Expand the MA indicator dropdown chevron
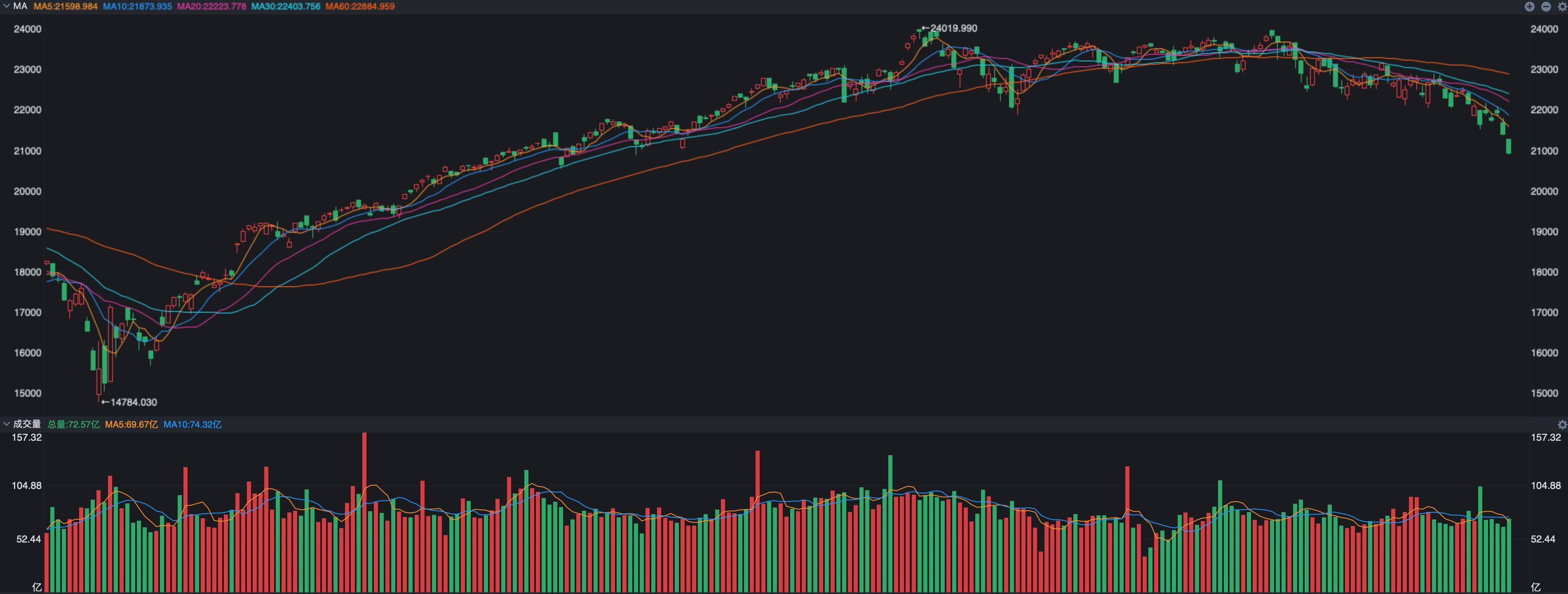The image size is (1568, 594). [x=6, y=6]
